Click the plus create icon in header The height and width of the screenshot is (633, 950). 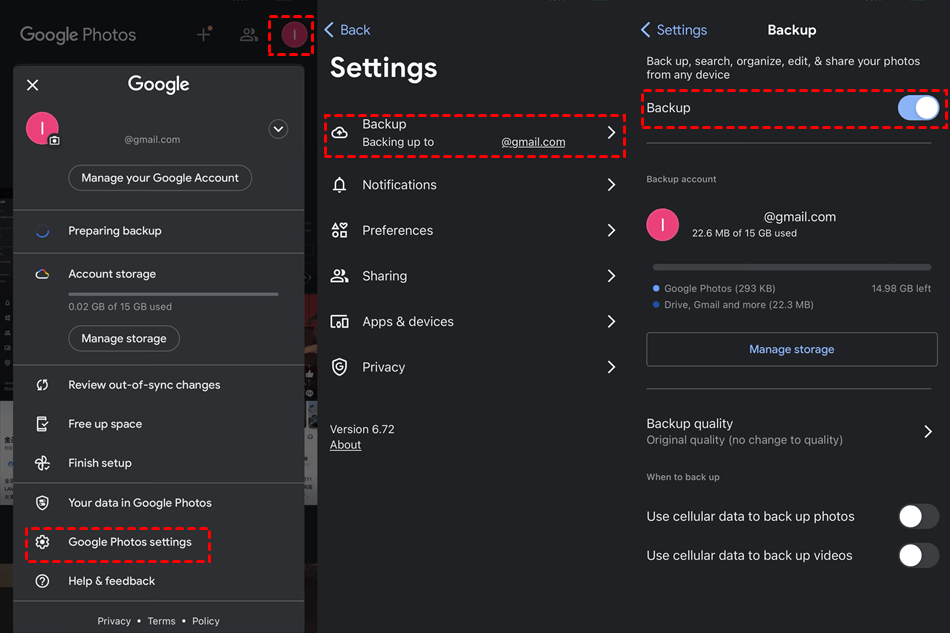click(204, 35)
